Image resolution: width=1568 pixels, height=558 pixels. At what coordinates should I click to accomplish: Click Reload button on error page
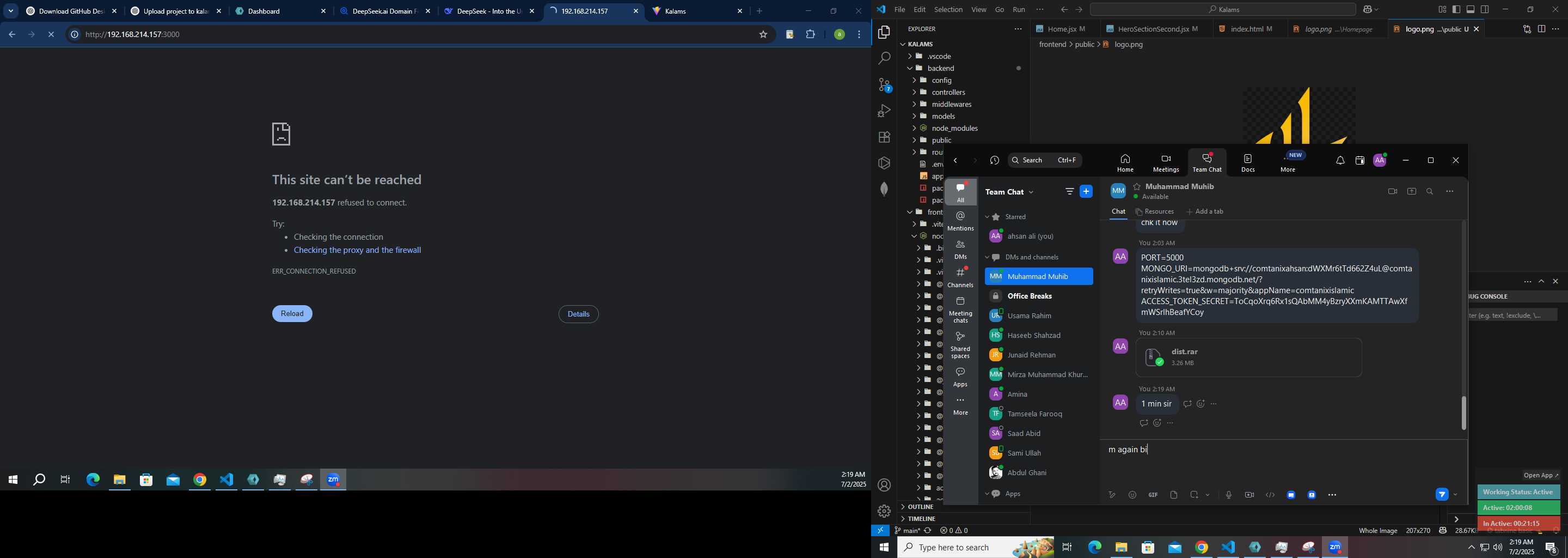click(x=292, y=314)
